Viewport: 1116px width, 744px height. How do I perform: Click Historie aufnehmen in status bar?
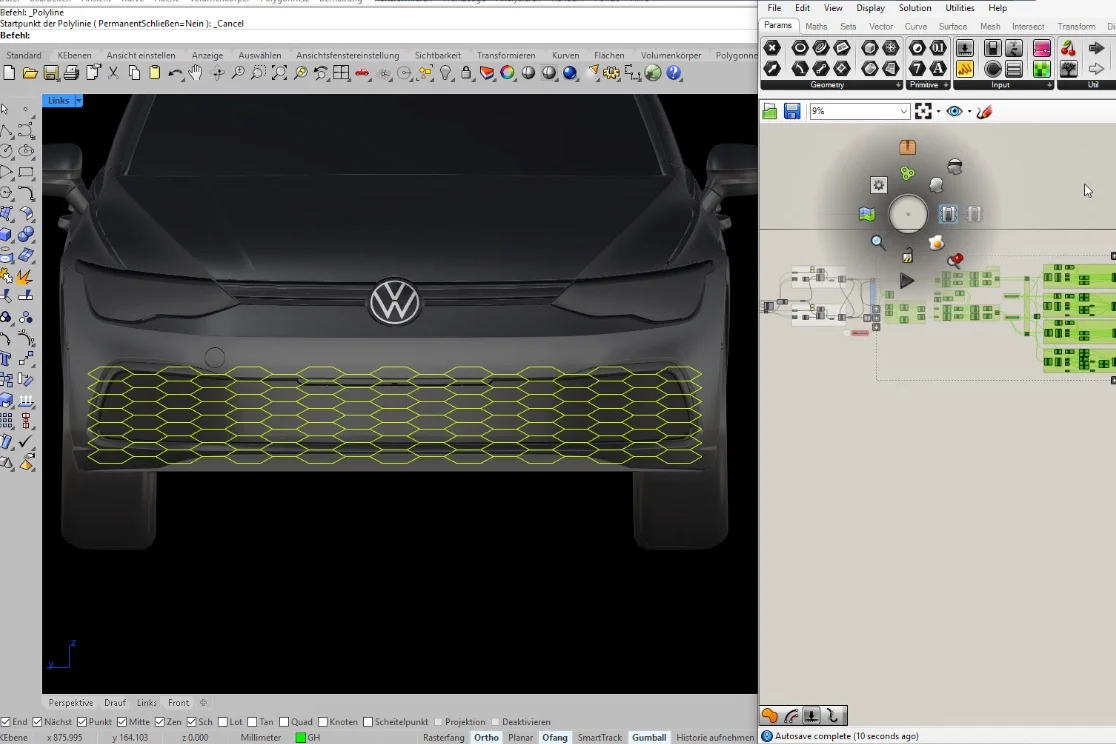point(715,738)
